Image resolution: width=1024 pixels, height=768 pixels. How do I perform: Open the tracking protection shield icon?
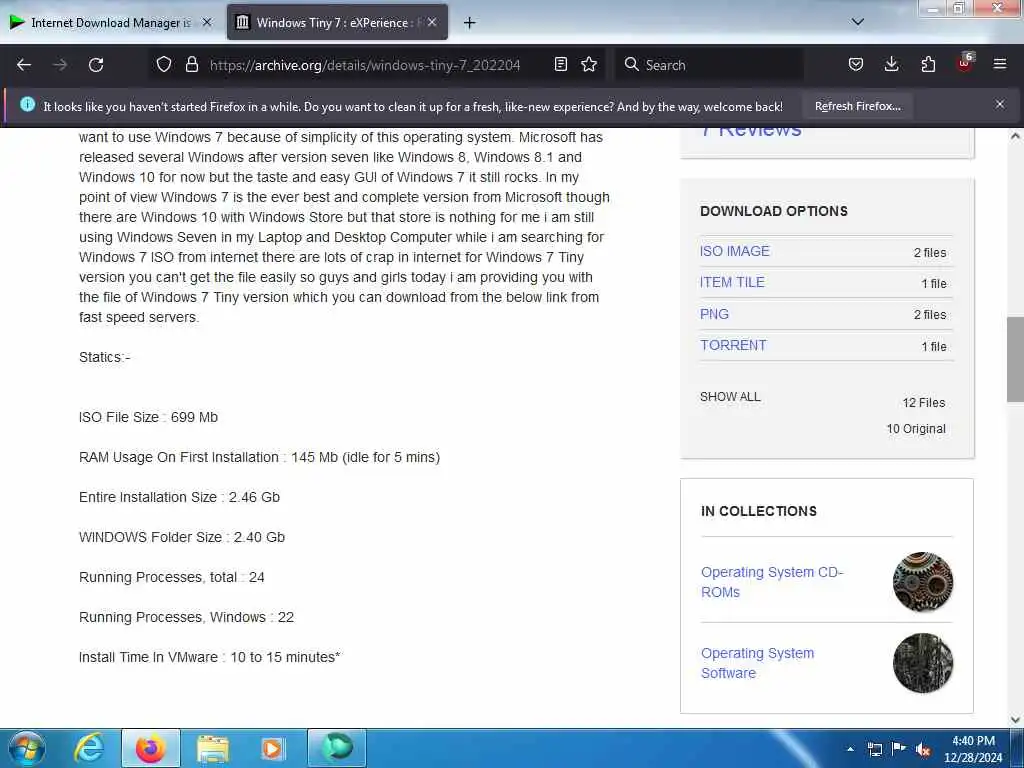[164, 65]
